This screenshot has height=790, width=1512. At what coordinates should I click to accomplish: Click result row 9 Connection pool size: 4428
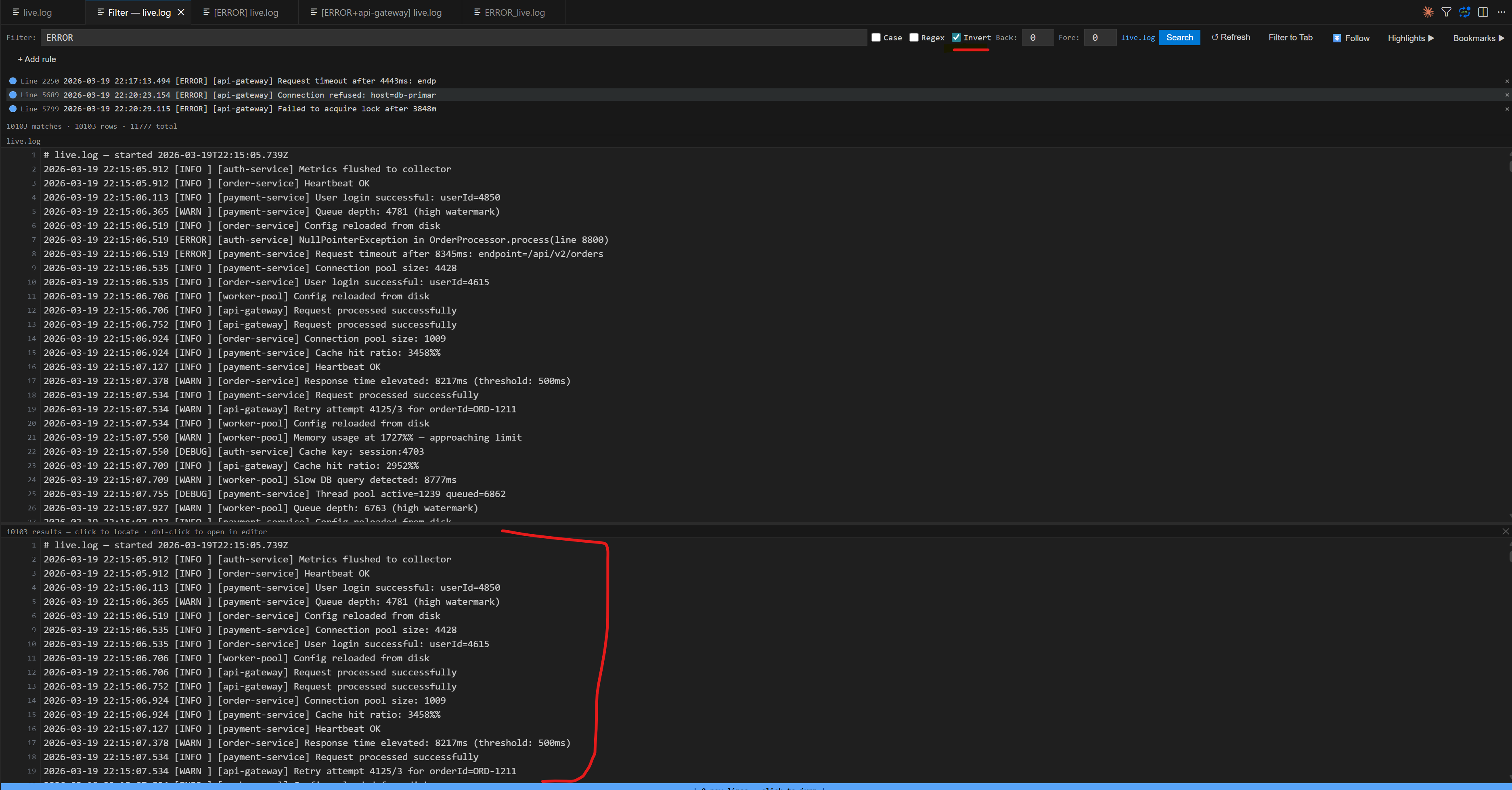(x=250, y=630)
